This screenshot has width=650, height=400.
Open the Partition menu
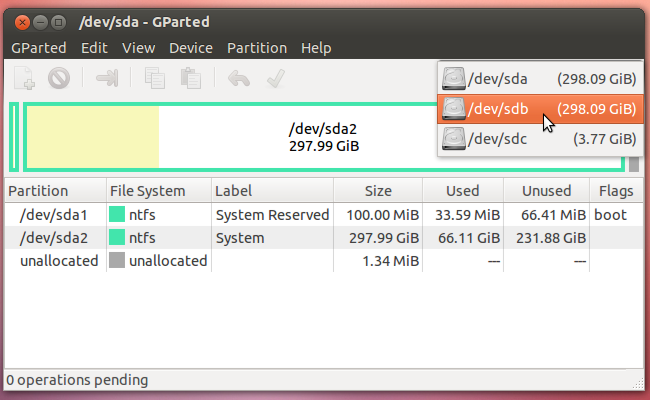tap(257, 48)
